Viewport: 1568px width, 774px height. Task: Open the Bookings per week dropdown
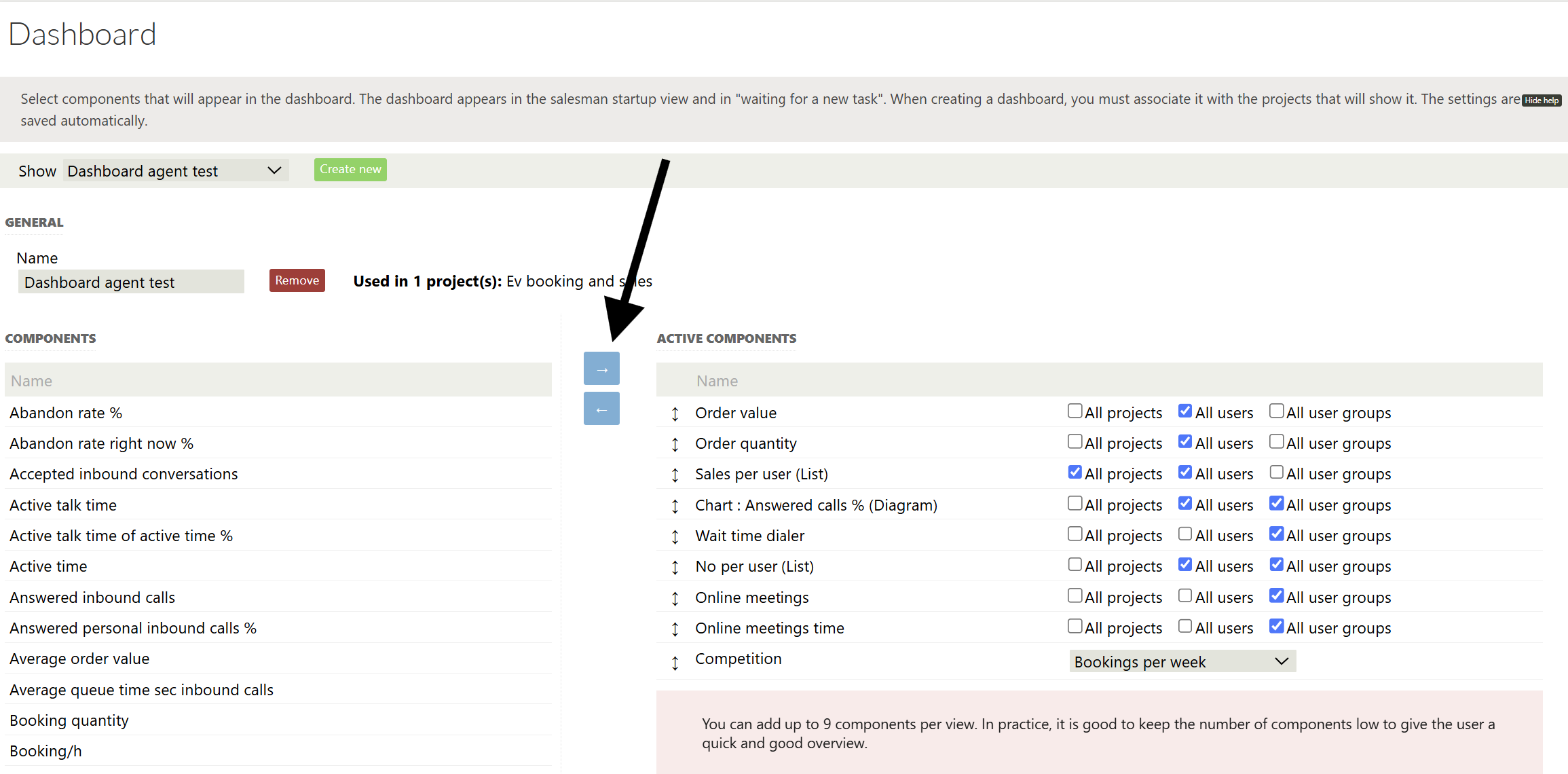click(x=1182, y=661)
